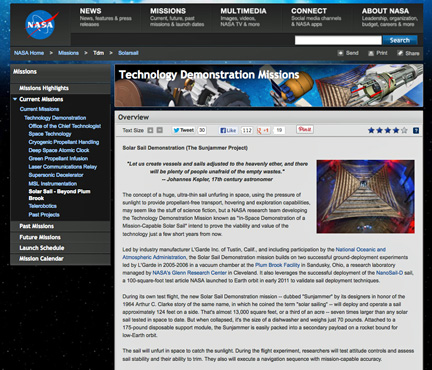Click inside the search input field
The width and height of the screenshot is (432, 370).
(x=338, y=40)
